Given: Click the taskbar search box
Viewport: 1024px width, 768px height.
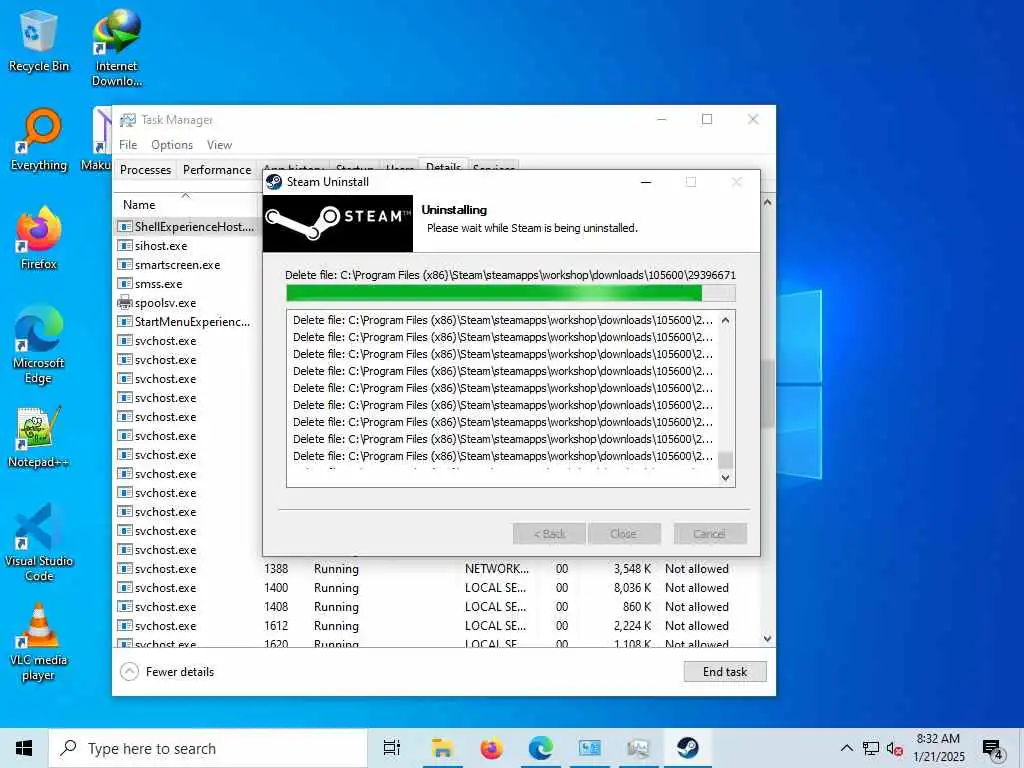Looking at the screenshot, I should pos(208,748).
